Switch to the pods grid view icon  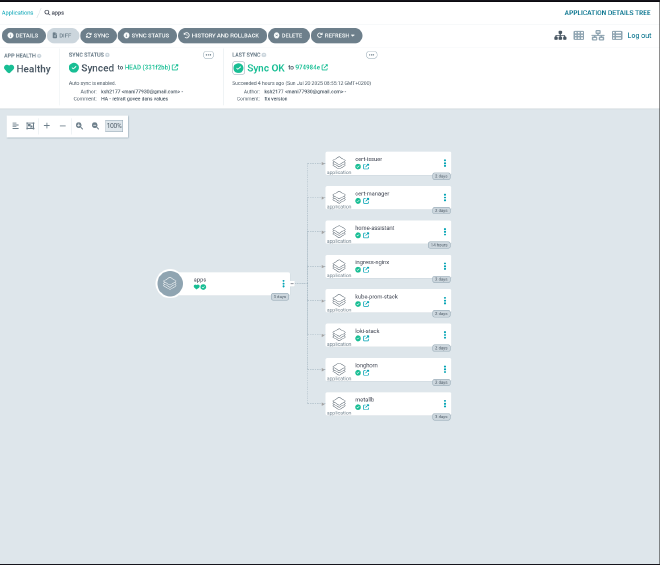coord(579,35)
